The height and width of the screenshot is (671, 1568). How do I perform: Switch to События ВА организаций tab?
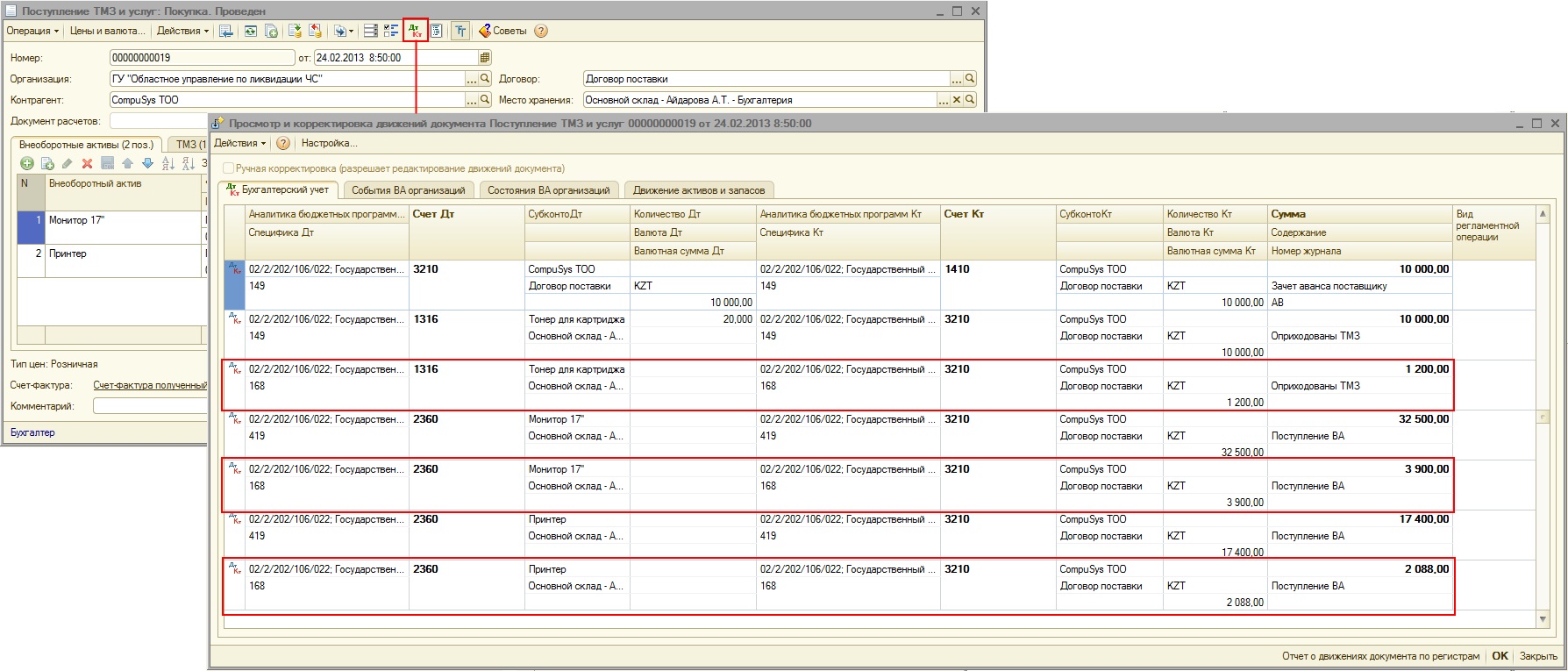point(408,190)
